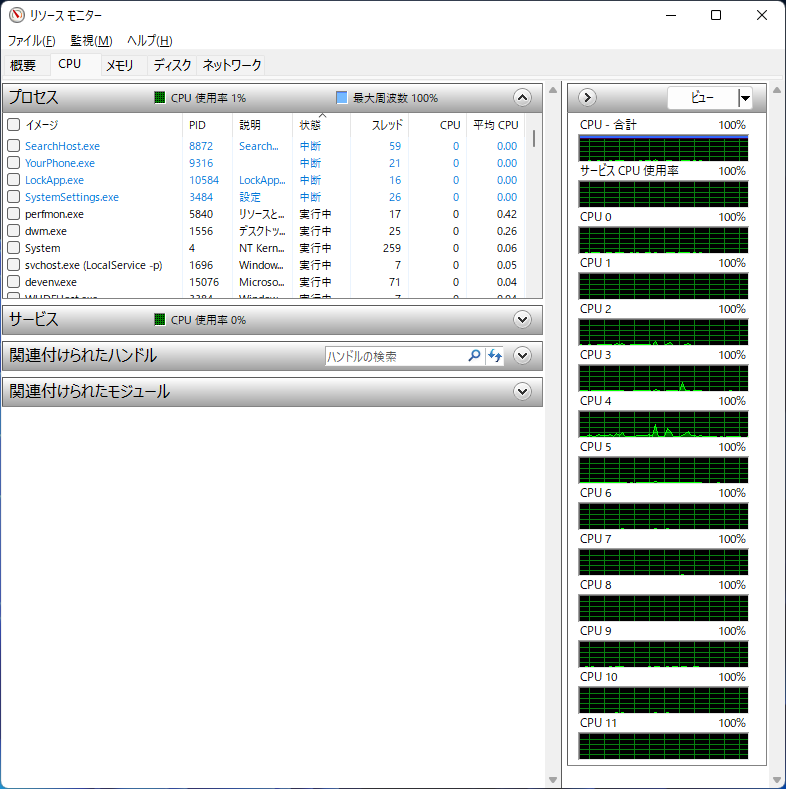Toggle the select-all イメージ header checkbox
The width and height of the screenshot is (786, 789).
click(14, 125)
